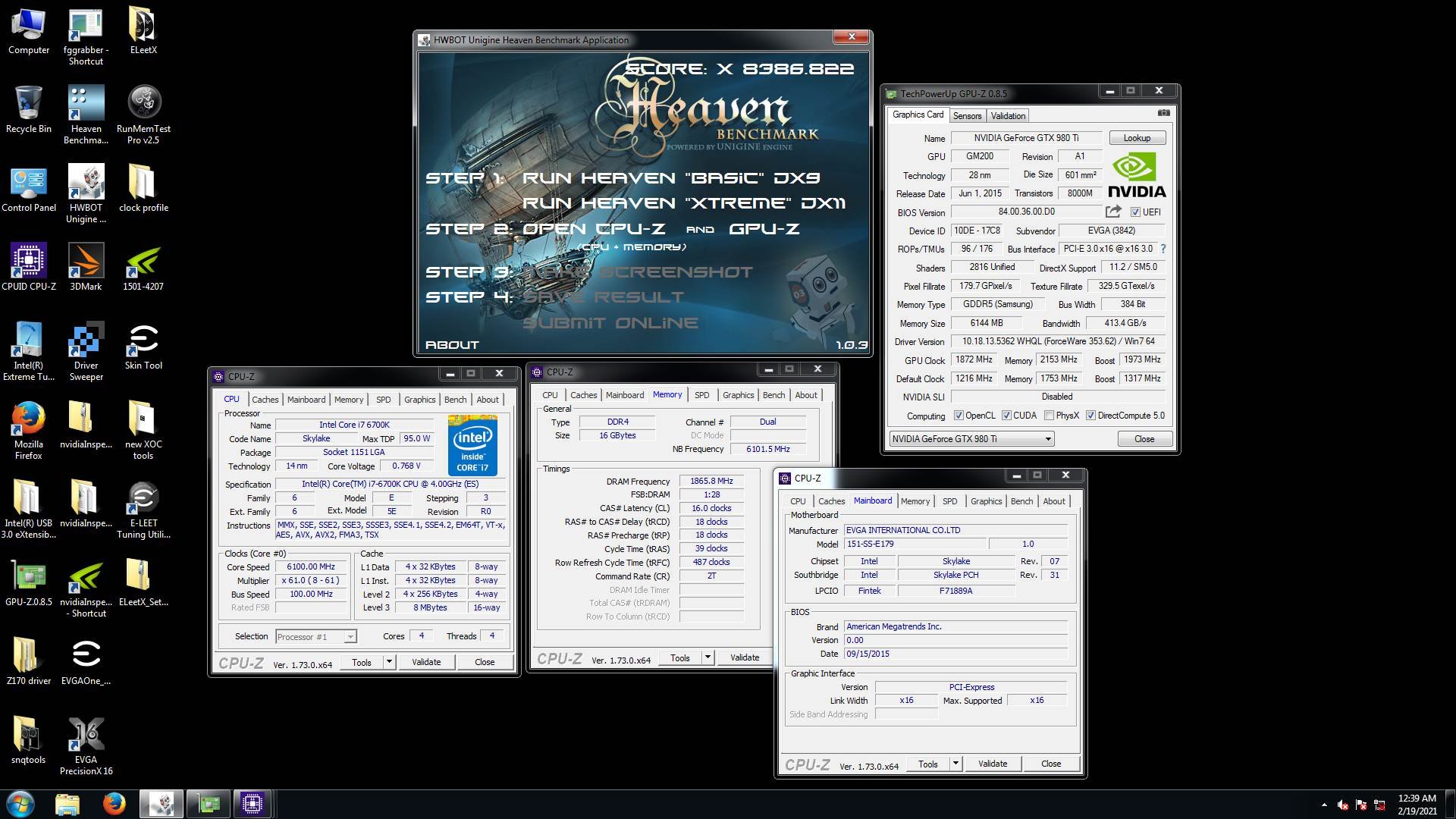The width and height of the screenshot is (1456, 819).
Task: Expand the Tools dropdown arrow in the CPU-Z Mainboard tab window
Action: pos(955,764)
